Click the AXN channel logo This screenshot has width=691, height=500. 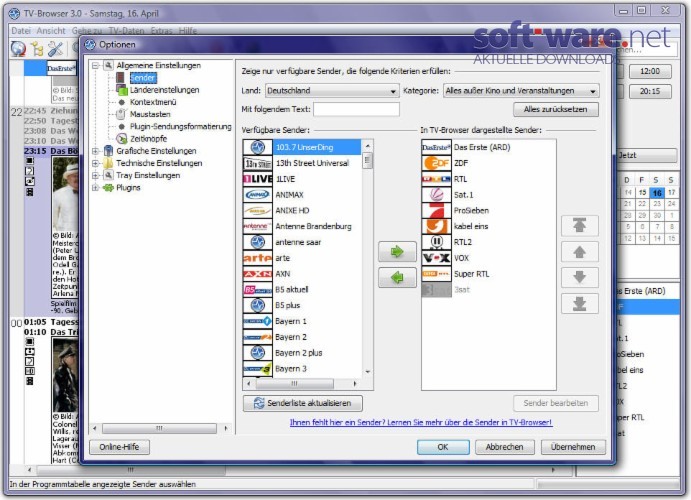pos(258,274)
